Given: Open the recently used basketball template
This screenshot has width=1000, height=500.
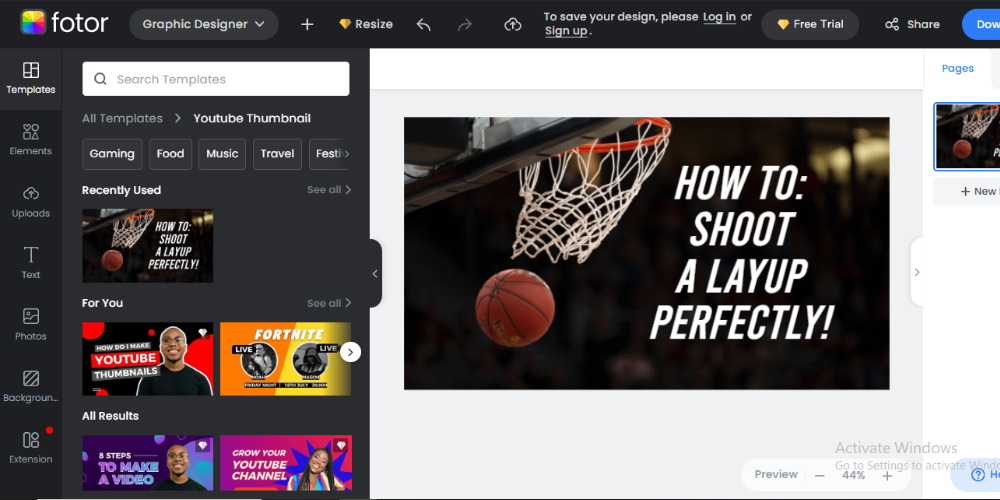Looking at the screenshot, I should [148, 246].
